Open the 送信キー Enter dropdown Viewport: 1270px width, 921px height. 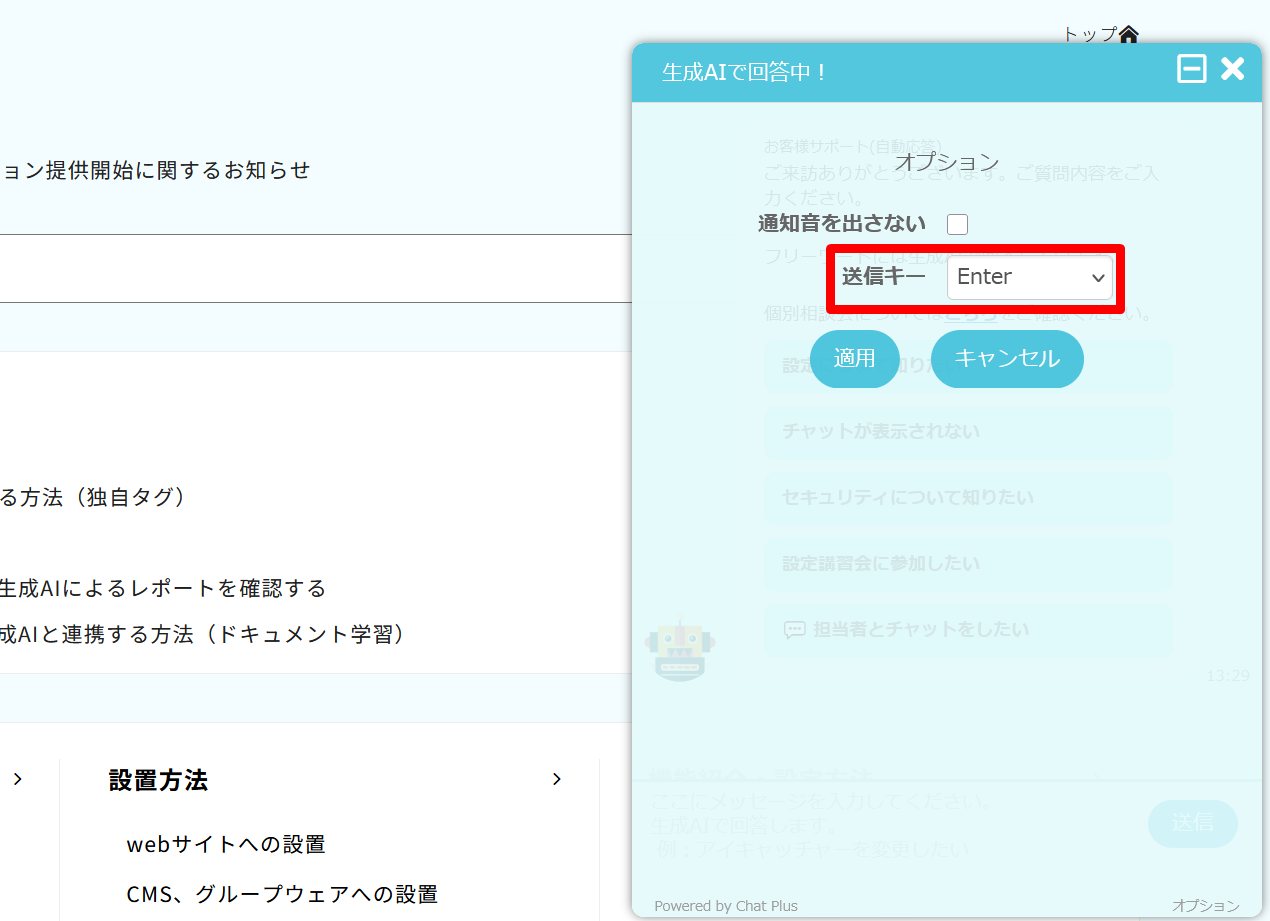(1029, 277)
